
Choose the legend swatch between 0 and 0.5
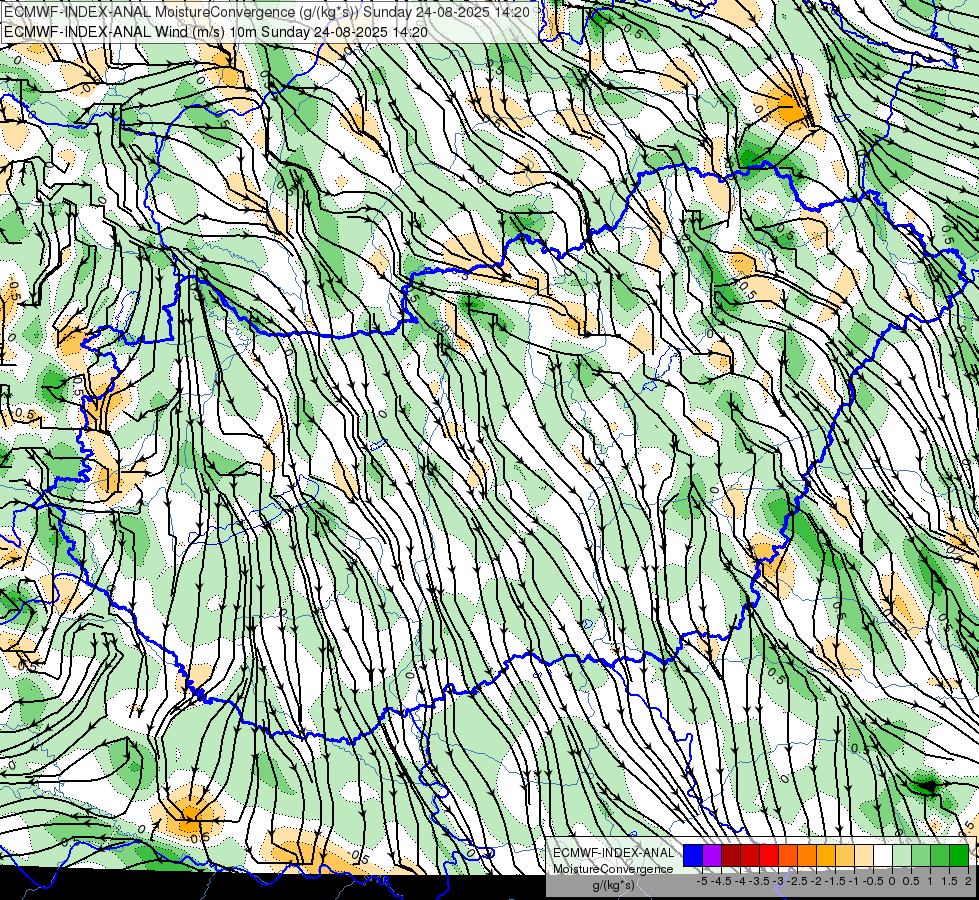(x=902, y=855)
